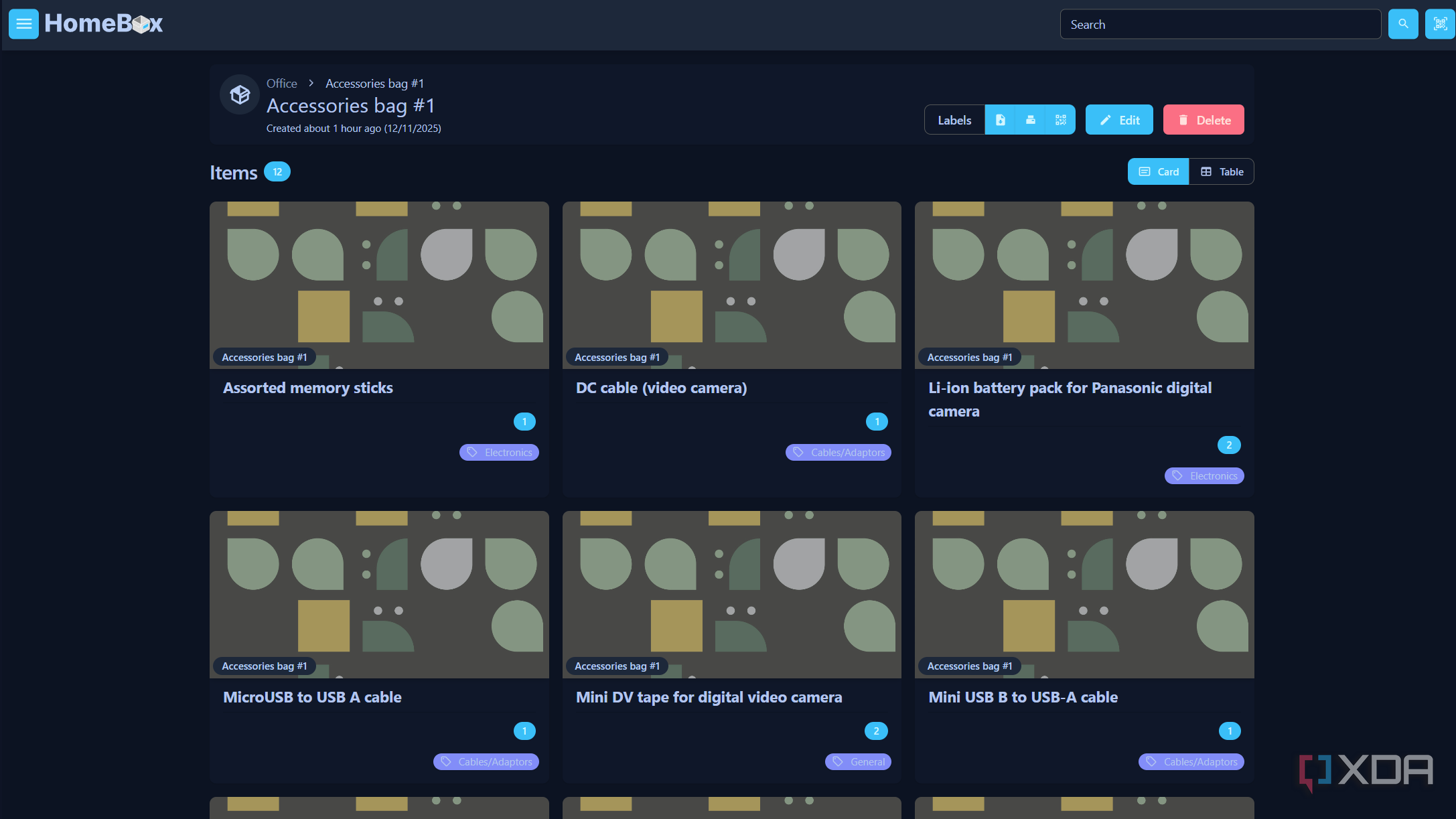Click Cables/Adaptors label on MicroUSB card
The image size is (1456, 819).
[486, 762]
